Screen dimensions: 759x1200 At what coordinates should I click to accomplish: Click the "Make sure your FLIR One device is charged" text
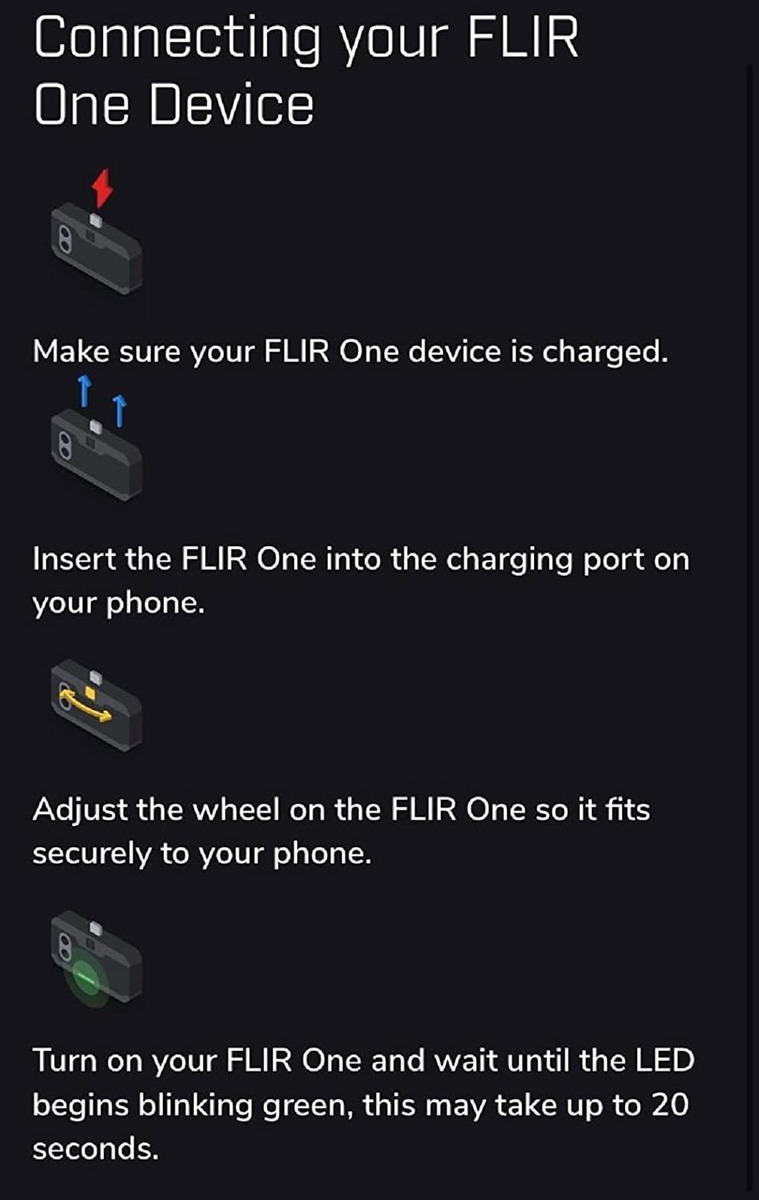pos(349,352)
